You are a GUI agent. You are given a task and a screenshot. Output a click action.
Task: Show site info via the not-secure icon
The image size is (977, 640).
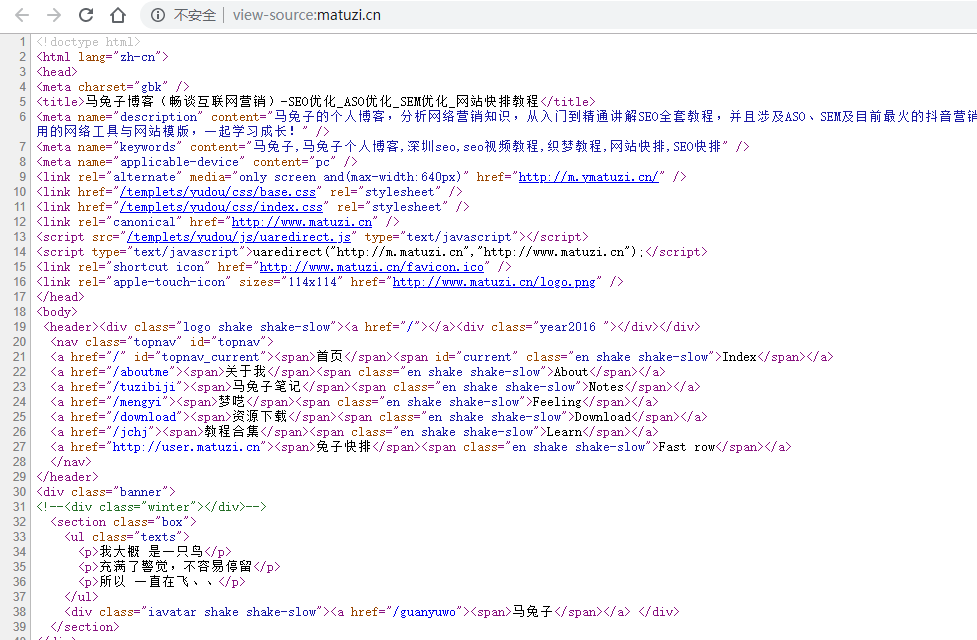[x=158, y=15]
